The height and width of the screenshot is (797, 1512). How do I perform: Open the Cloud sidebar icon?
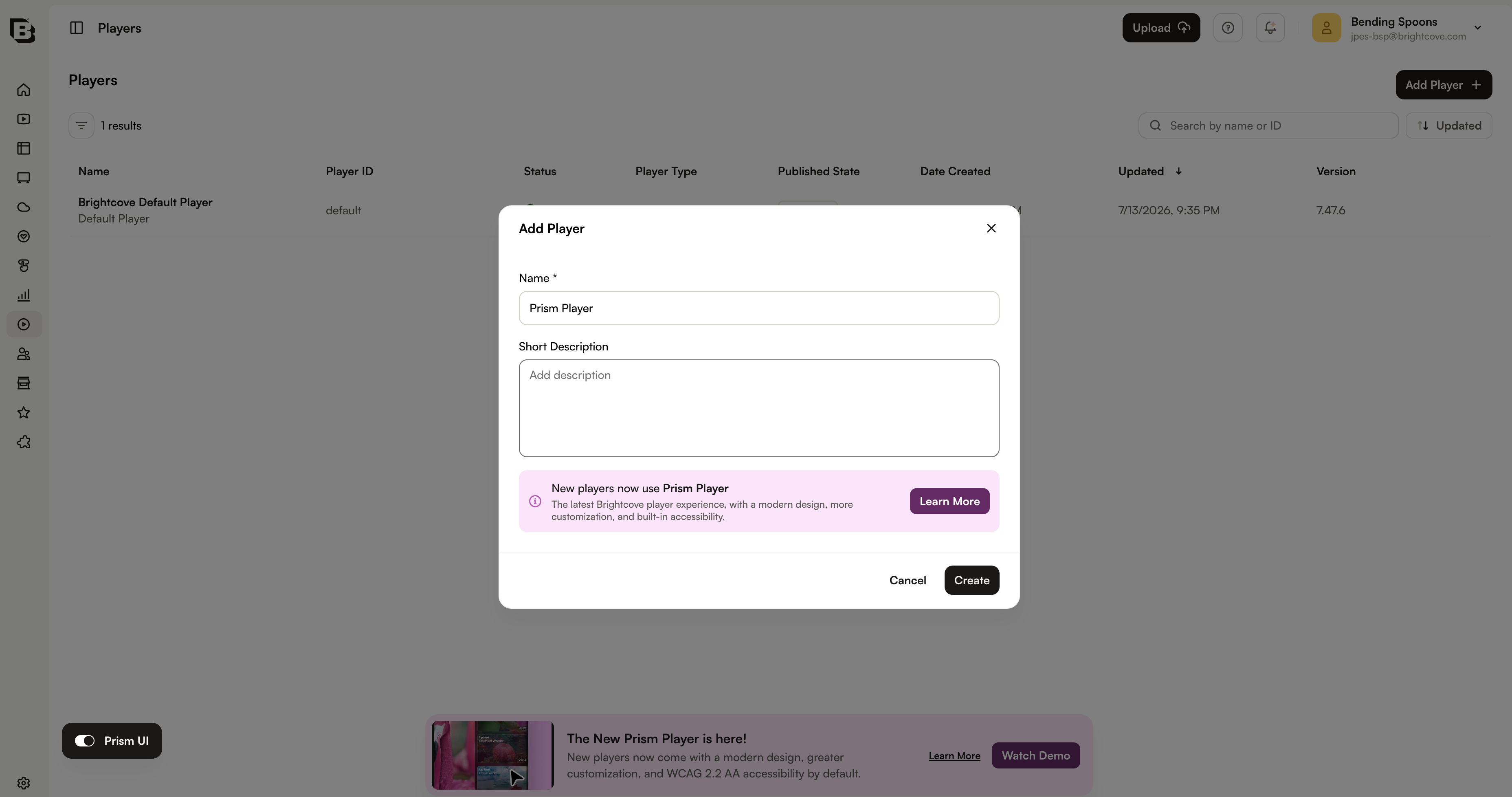(x=24, y=207)
